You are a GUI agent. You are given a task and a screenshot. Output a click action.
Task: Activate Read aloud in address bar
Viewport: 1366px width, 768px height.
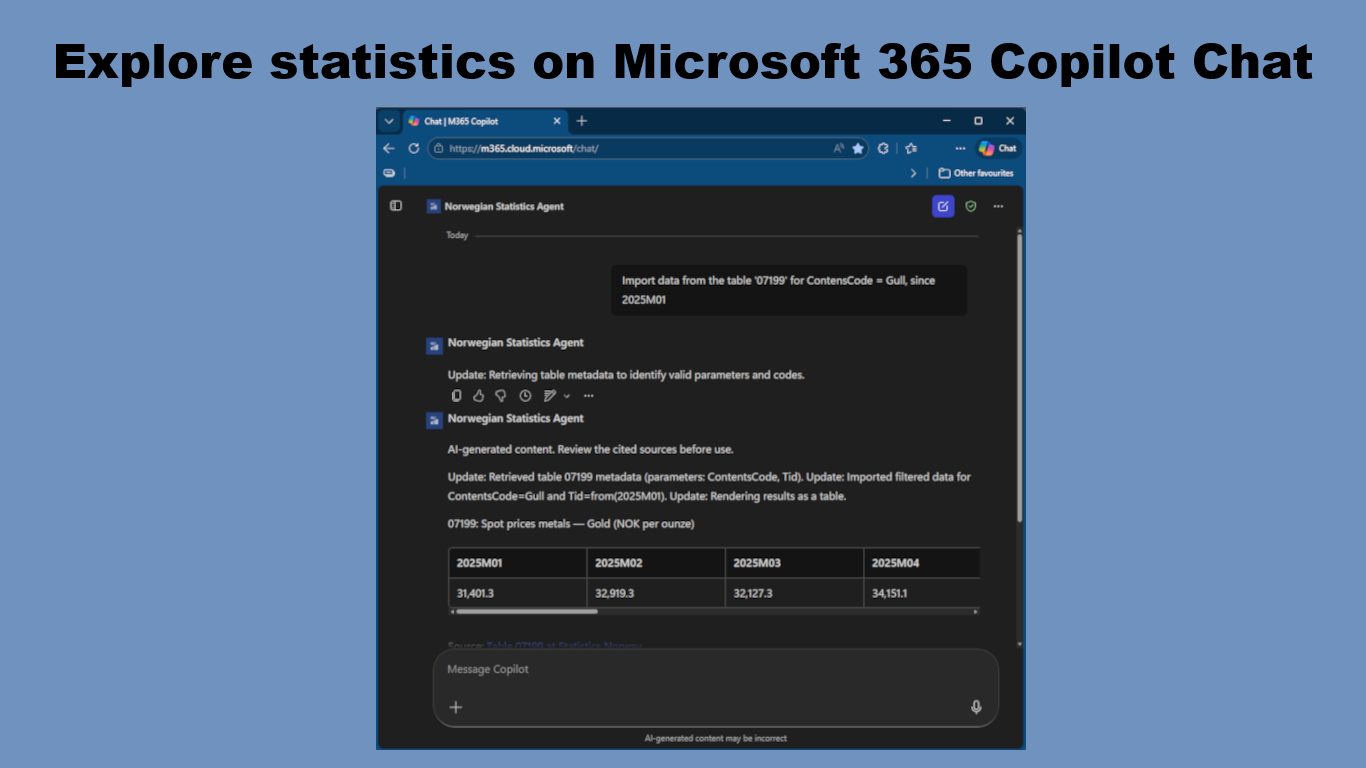point(839,148)
